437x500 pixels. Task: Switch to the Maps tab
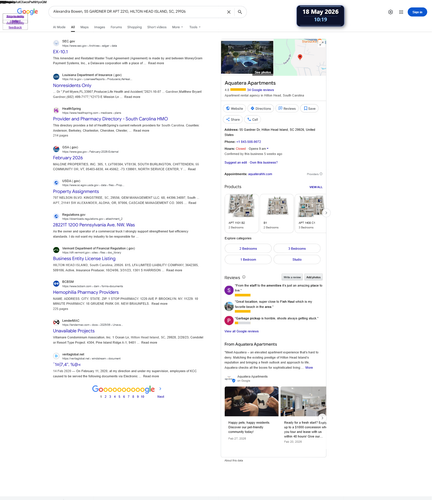(x=84, y=27)
